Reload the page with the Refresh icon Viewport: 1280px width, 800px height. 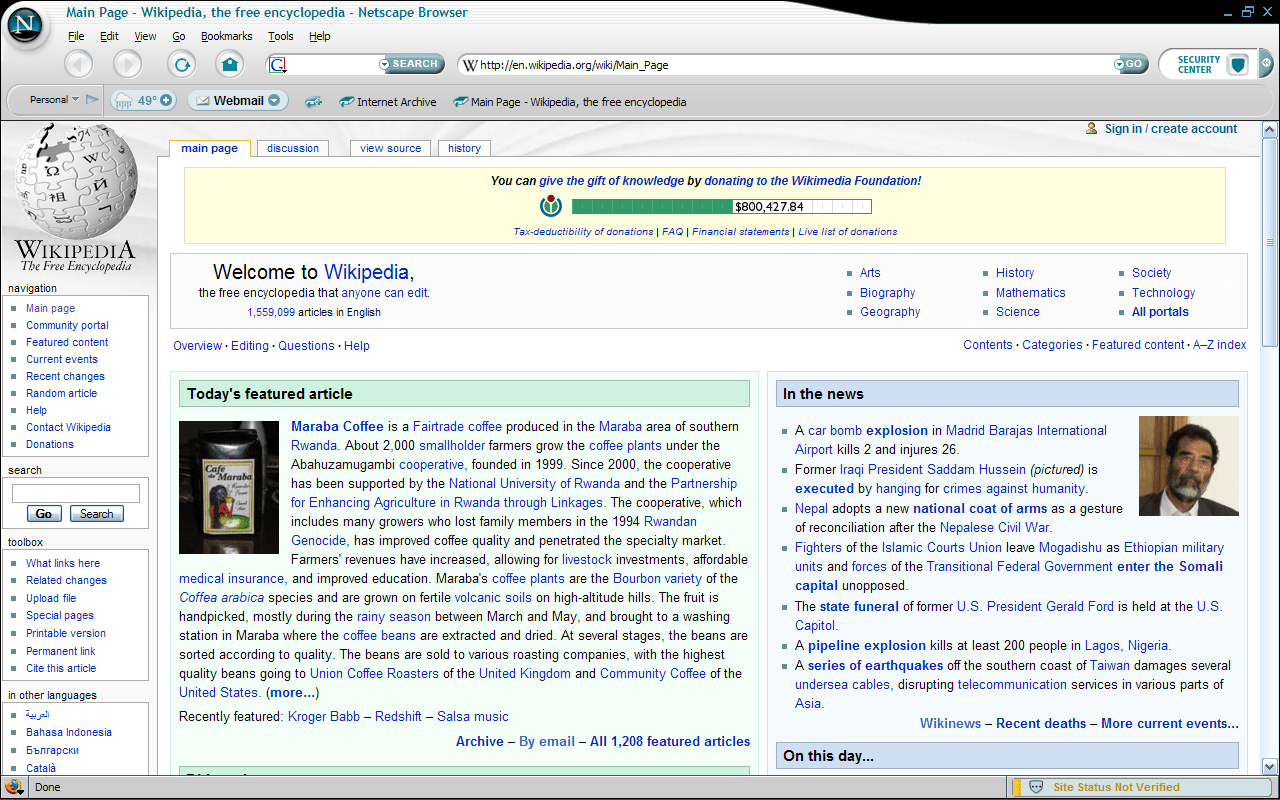tap(181, 64)
